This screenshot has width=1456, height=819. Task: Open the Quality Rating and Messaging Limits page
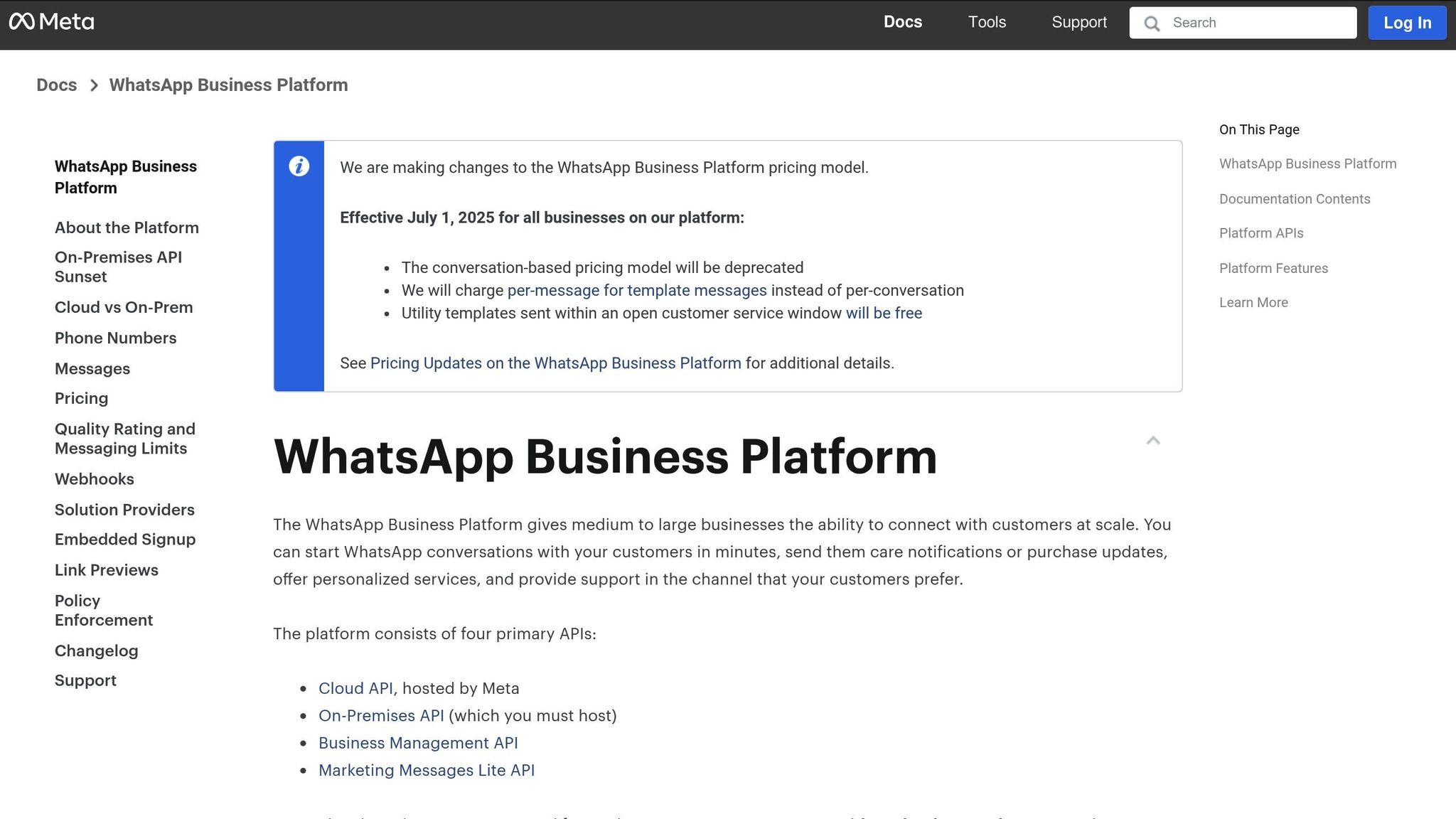(x=124, y=438)
